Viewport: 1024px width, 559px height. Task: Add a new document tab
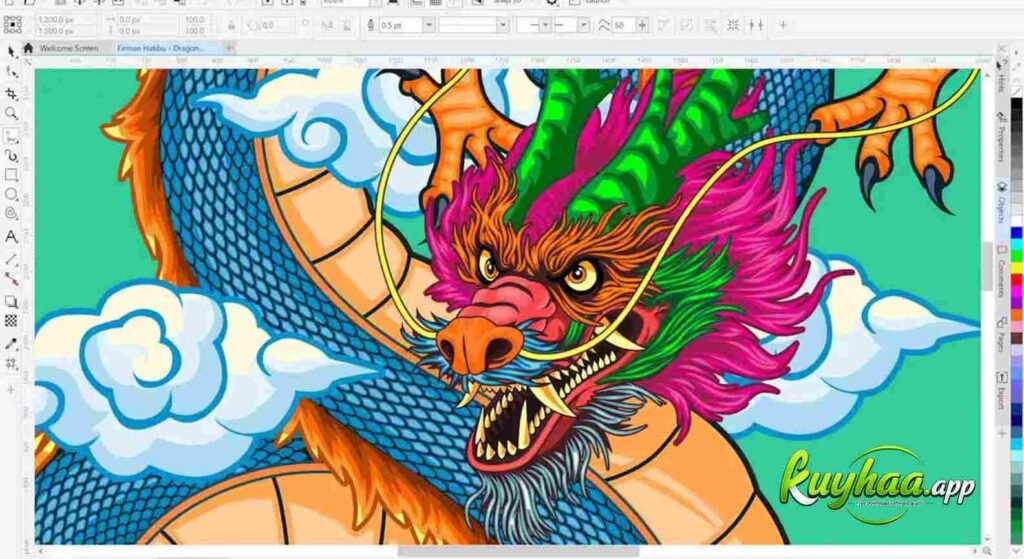point(229,48)
